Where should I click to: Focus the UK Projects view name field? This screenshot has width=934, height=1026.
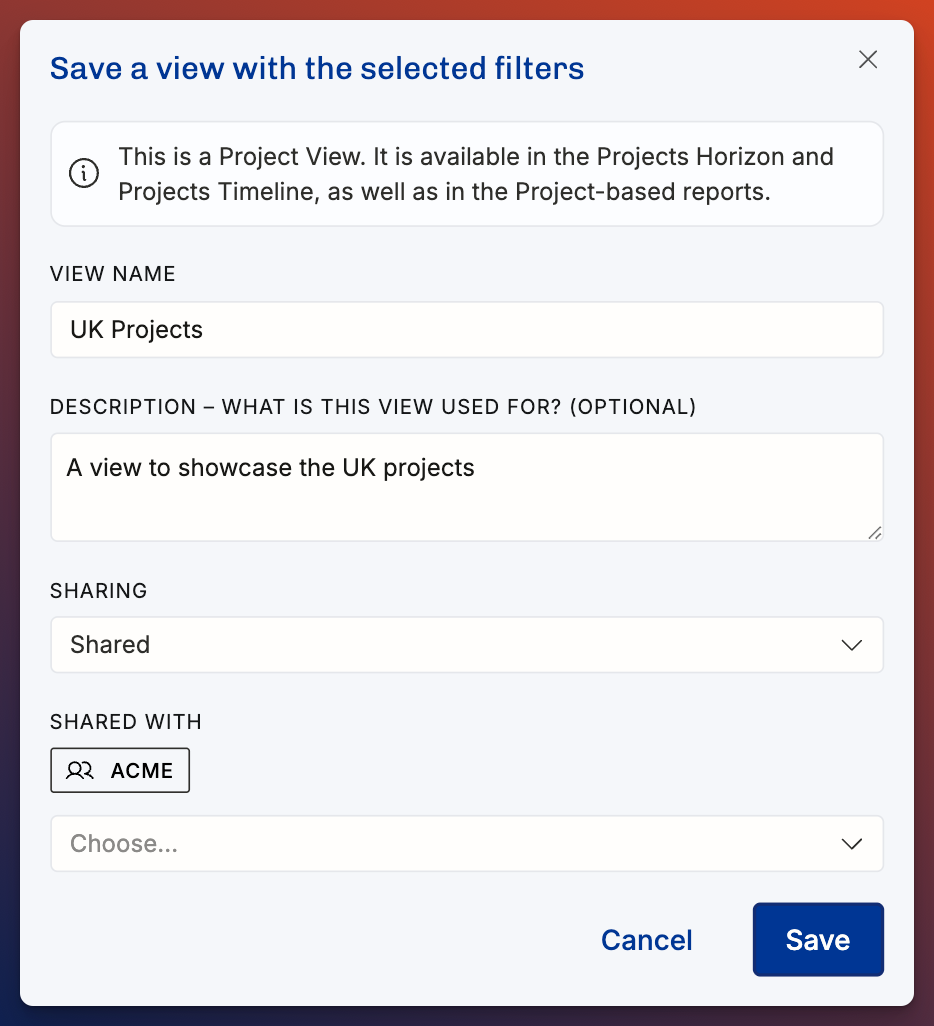467,330
